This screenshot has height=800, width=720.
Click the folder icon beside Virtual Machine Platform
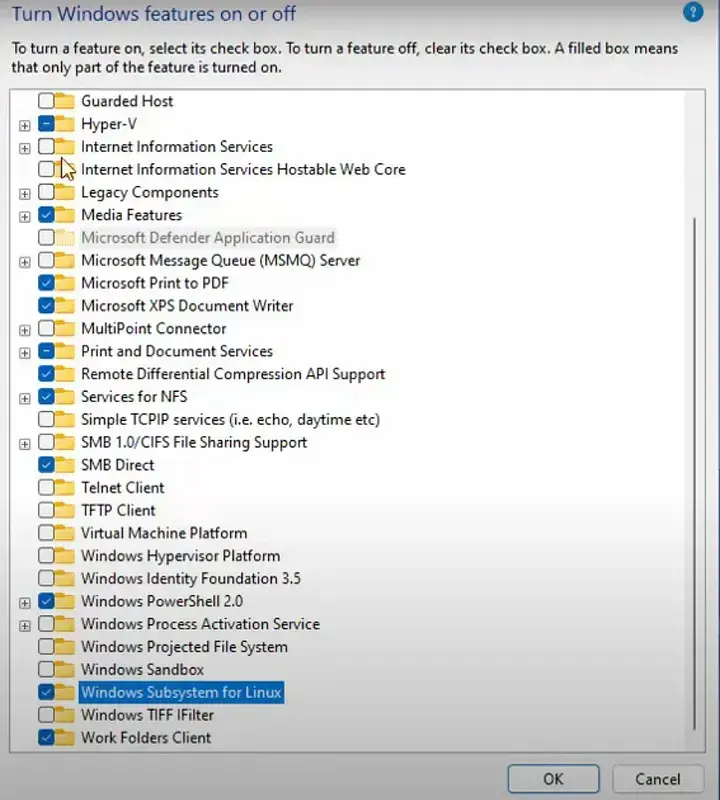(65, 533)
